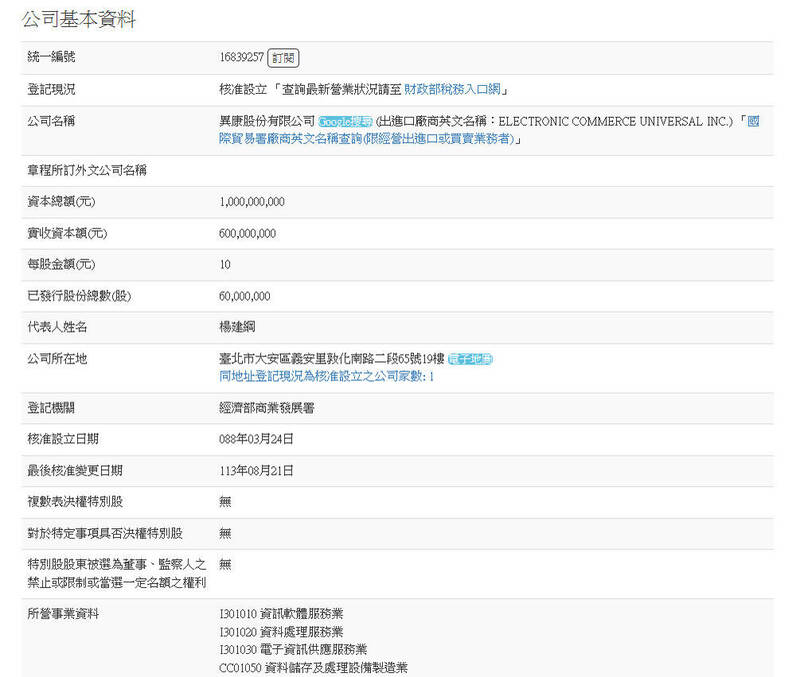This screenshot has height=677, width=800.
Task: Open the 財政部稅務入口網 link
Action: (453, 89)
